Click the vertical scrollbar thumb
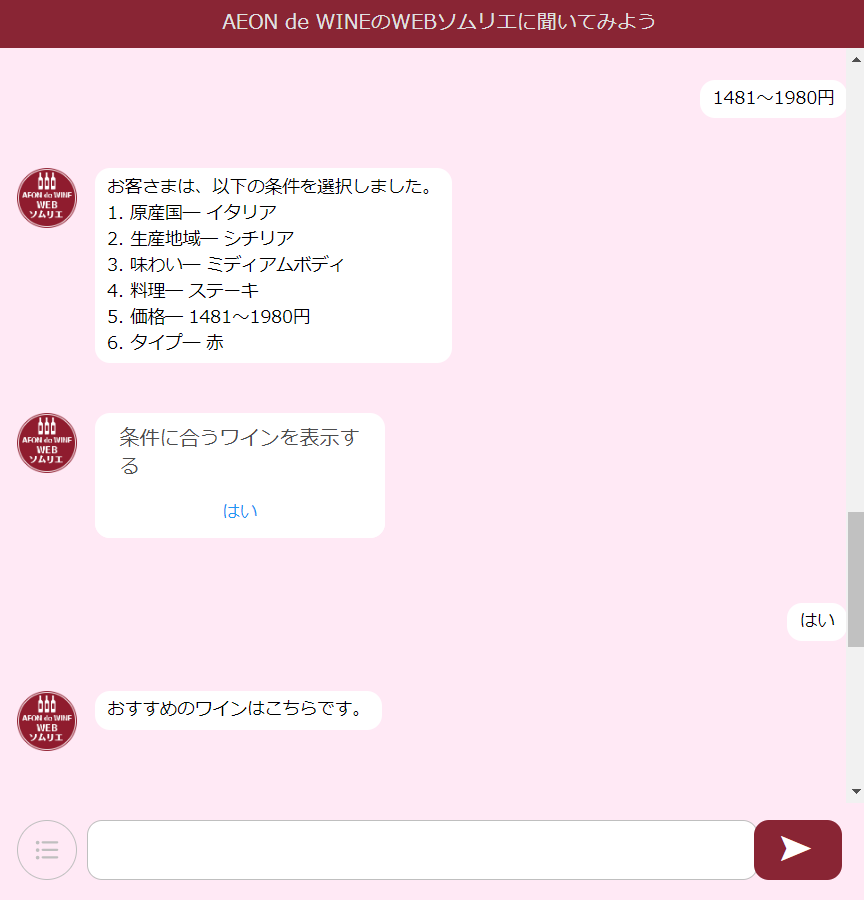Viewport: 864px width, 900px height. (856, 579)
